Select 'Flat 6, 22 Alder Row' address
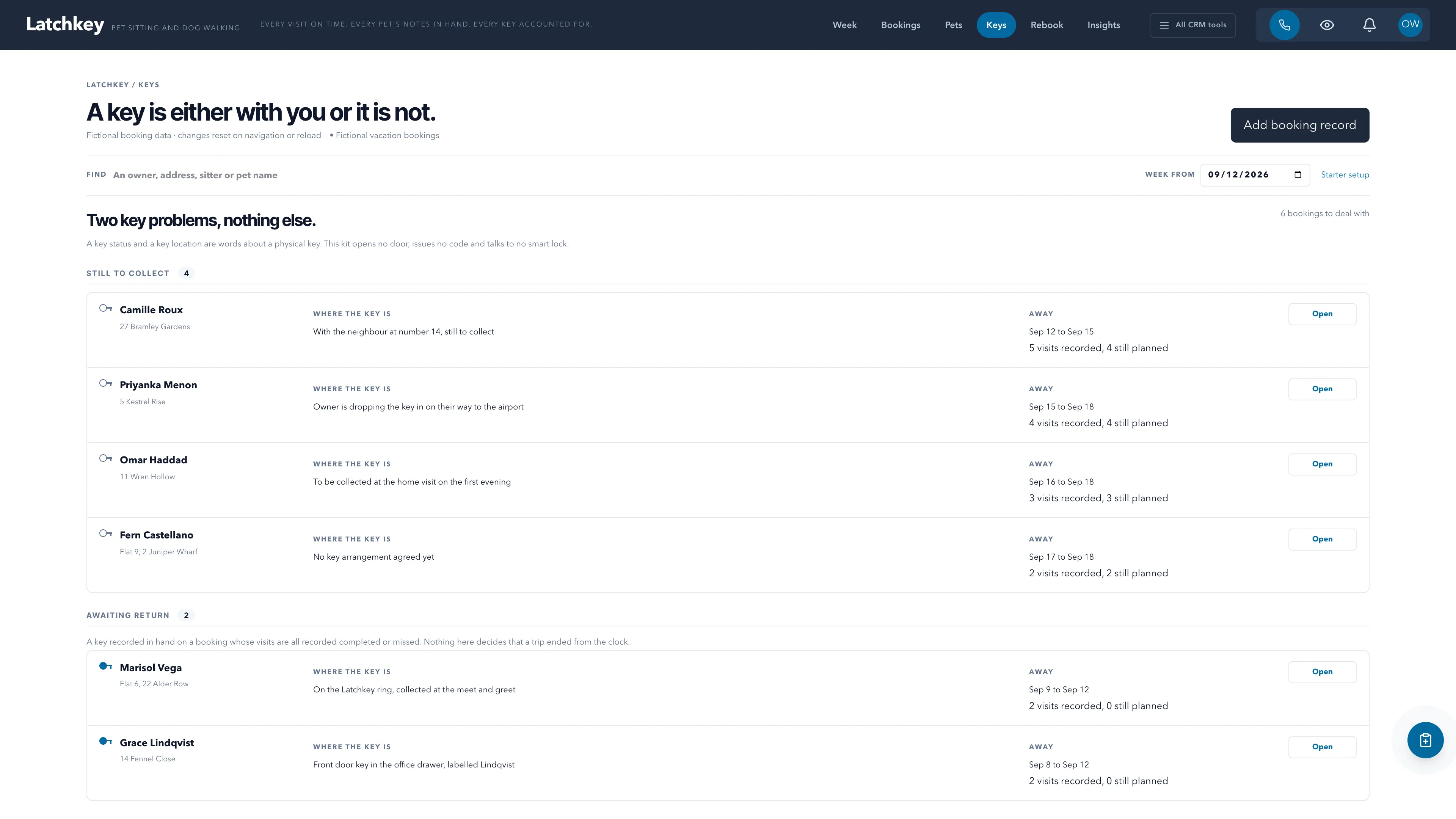1456x819 pixels. [154, 684]
